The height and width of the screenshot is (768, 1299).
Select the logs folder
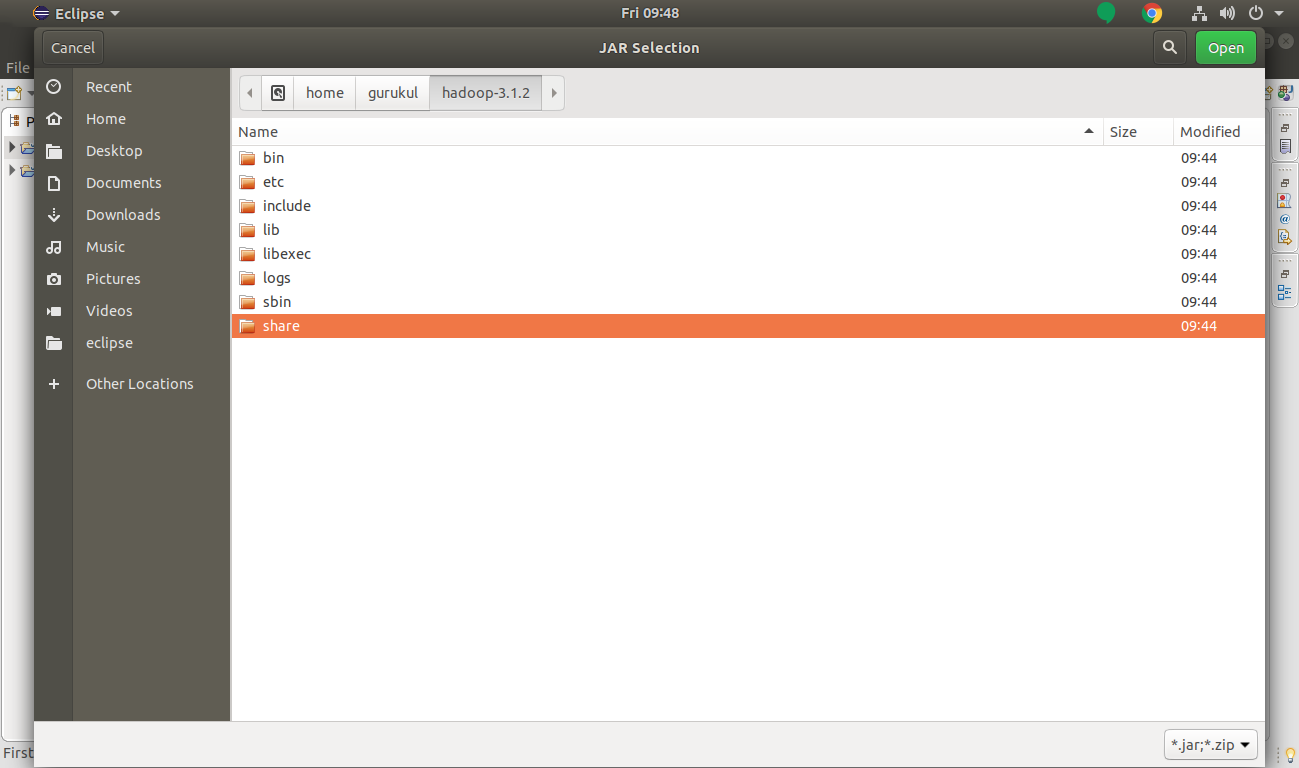[748, 278]
